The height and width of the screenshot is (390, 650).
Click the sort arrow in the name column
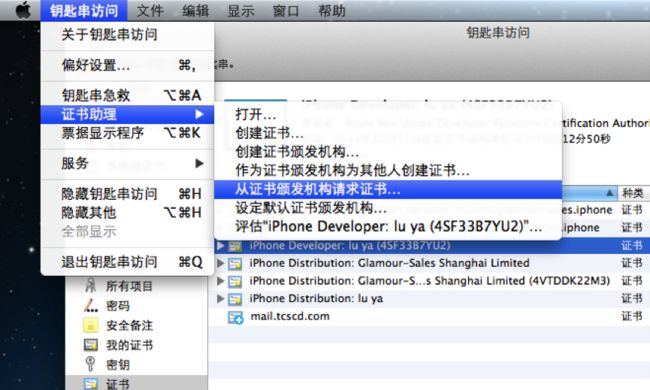(609, 193)
